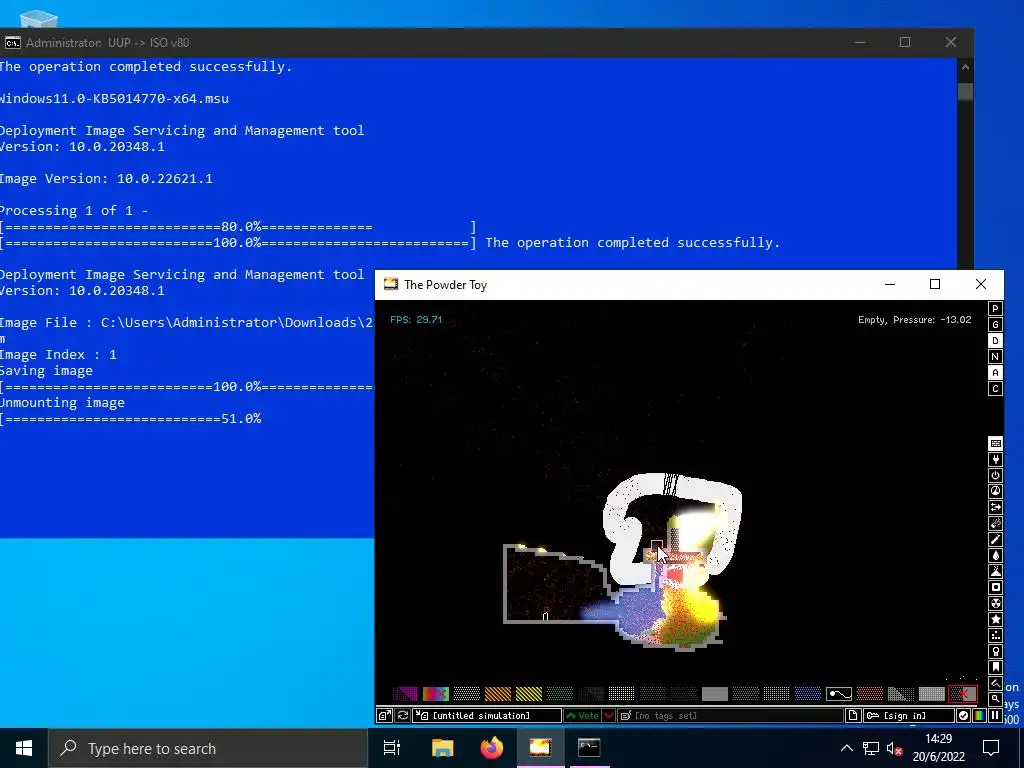The width and height of the screenshot is (1024, 768).
Task: Launch Firefox from the taskbar
Action: point(492,748)
